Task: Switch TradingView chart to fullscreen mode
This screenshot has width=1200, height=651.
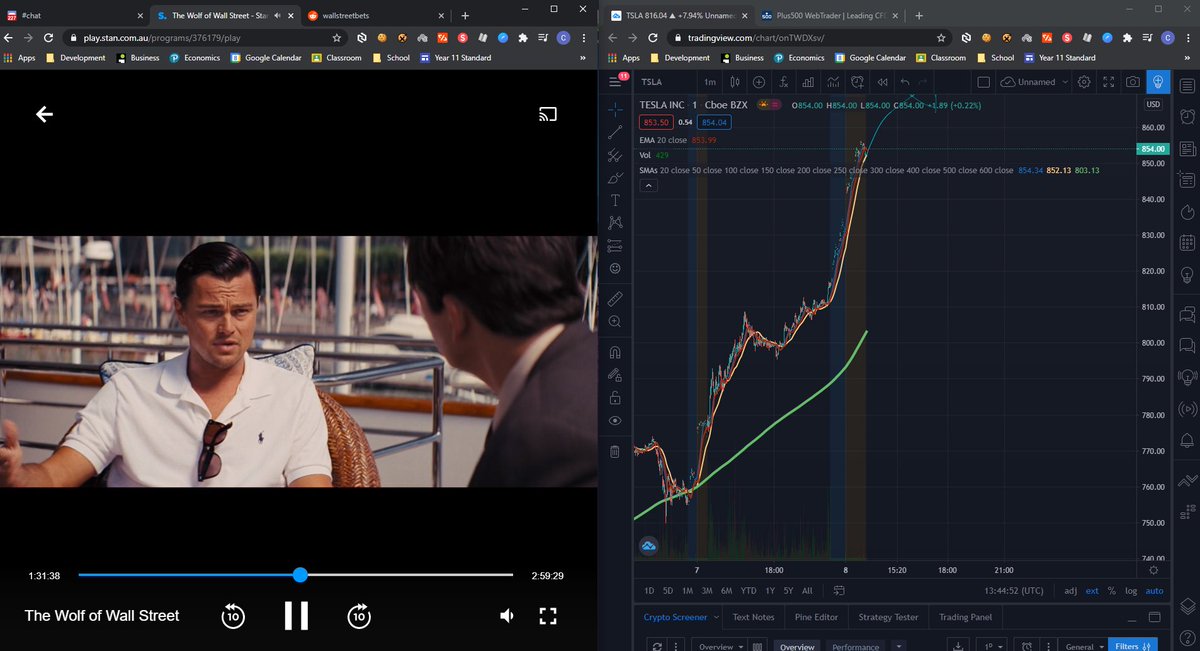Action: [x=1108, y=82]
